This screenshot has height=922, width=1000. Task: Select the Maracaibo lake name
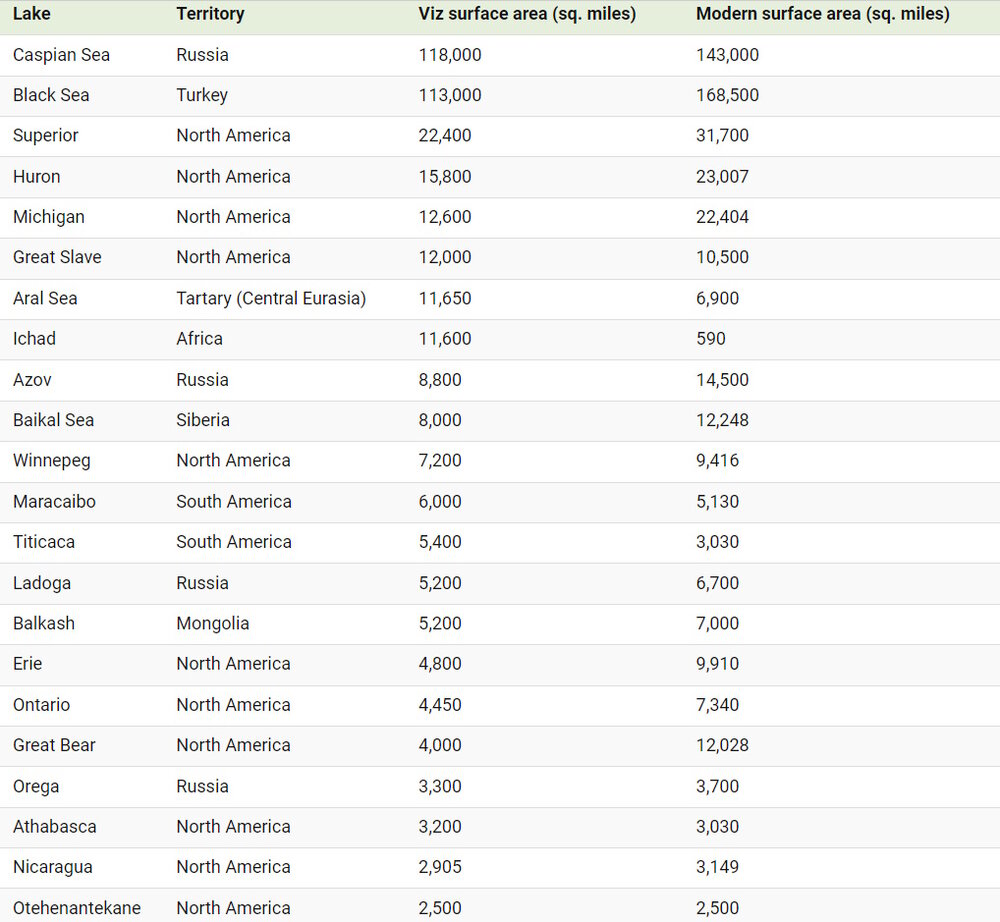(x=54, y=501)
